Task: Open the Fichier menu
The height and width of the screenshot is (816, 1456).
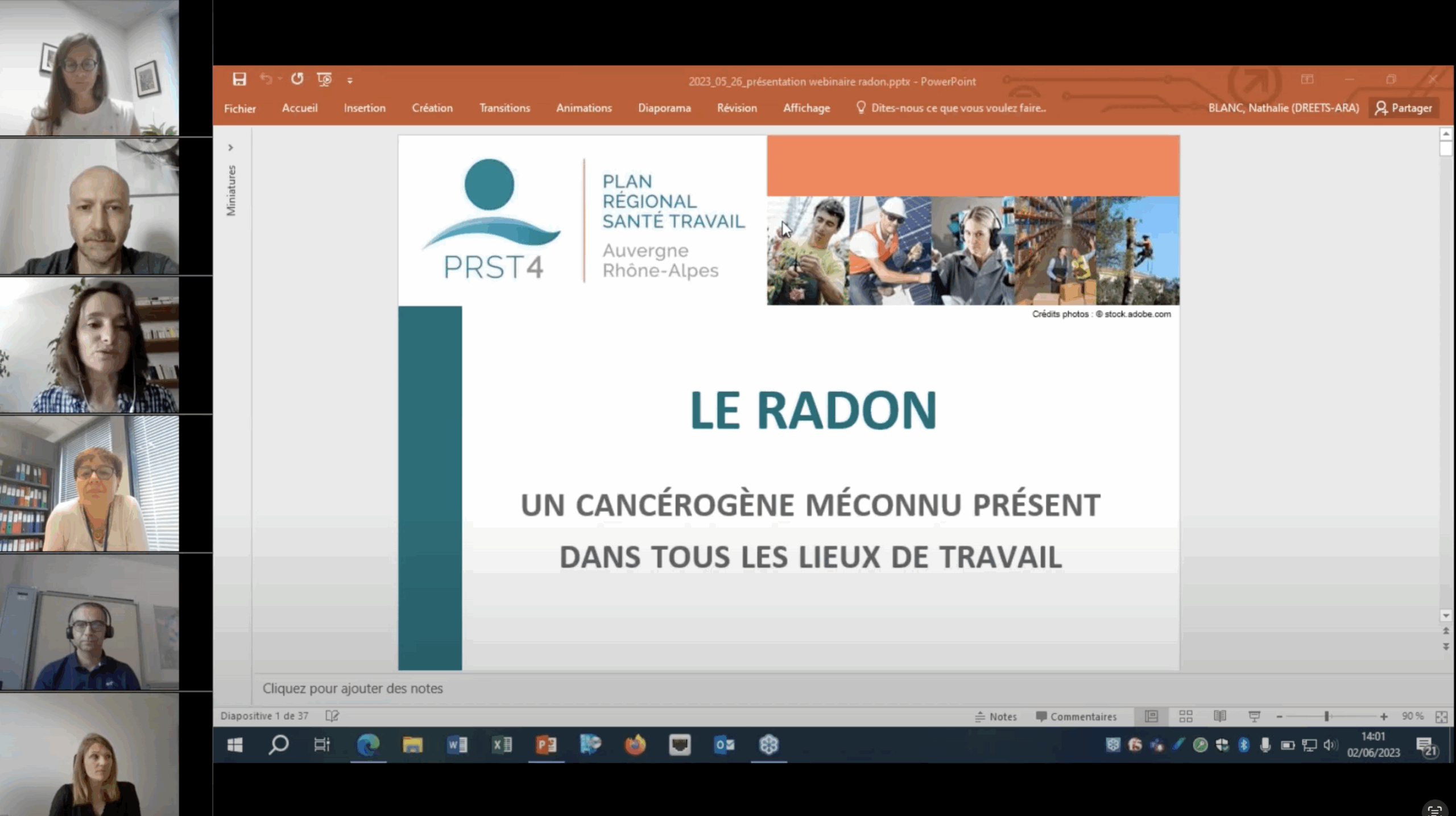Action: point(239,108)
